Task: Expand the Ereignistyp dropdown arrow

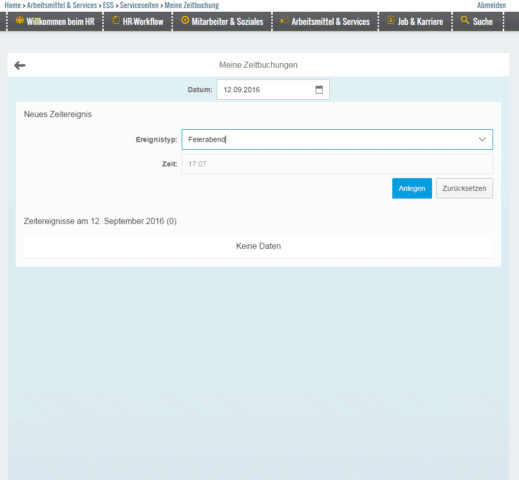Action: tap(482, 139)
